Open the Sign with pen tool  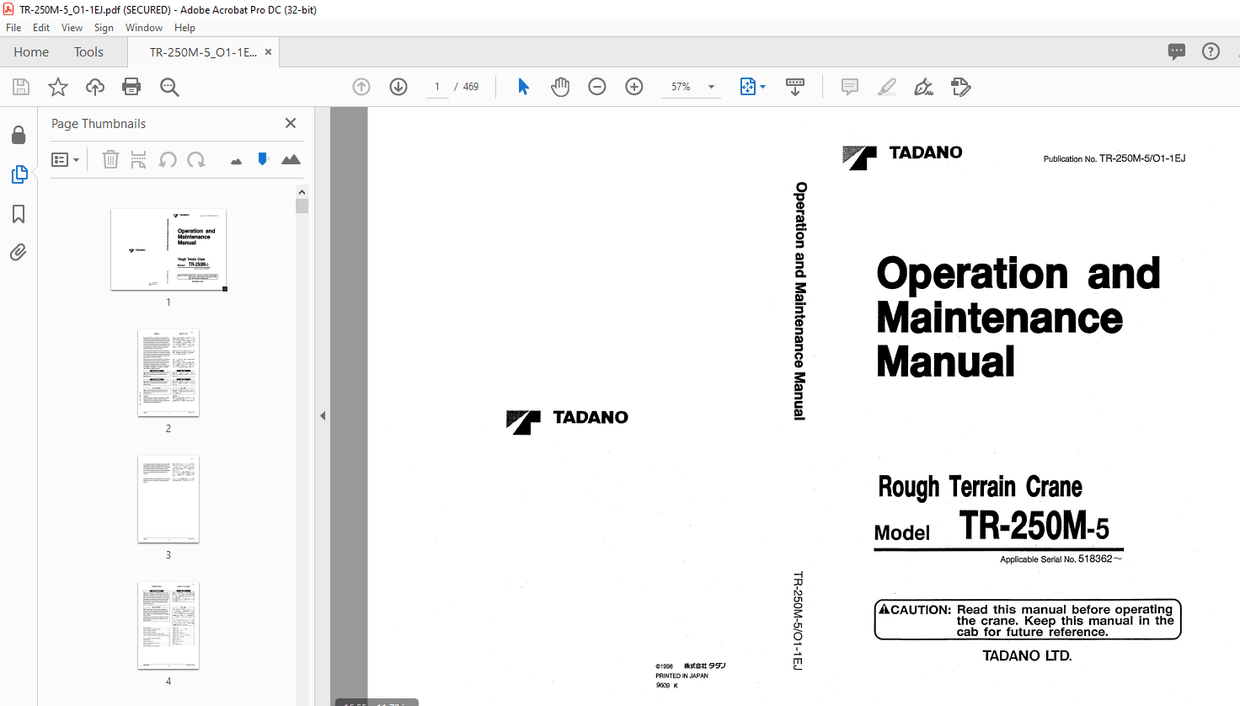924,87
